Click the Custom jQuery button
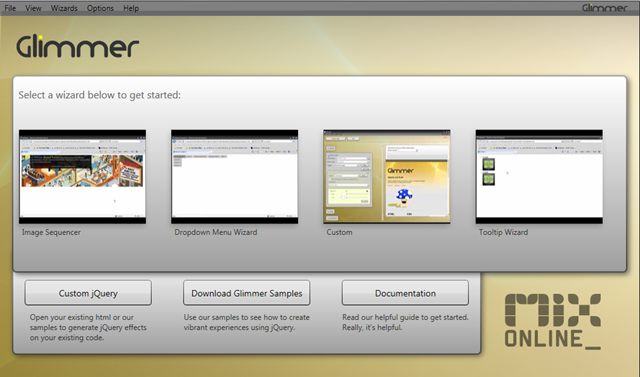Viewport: 640px width, 377px height. point(88,293)
